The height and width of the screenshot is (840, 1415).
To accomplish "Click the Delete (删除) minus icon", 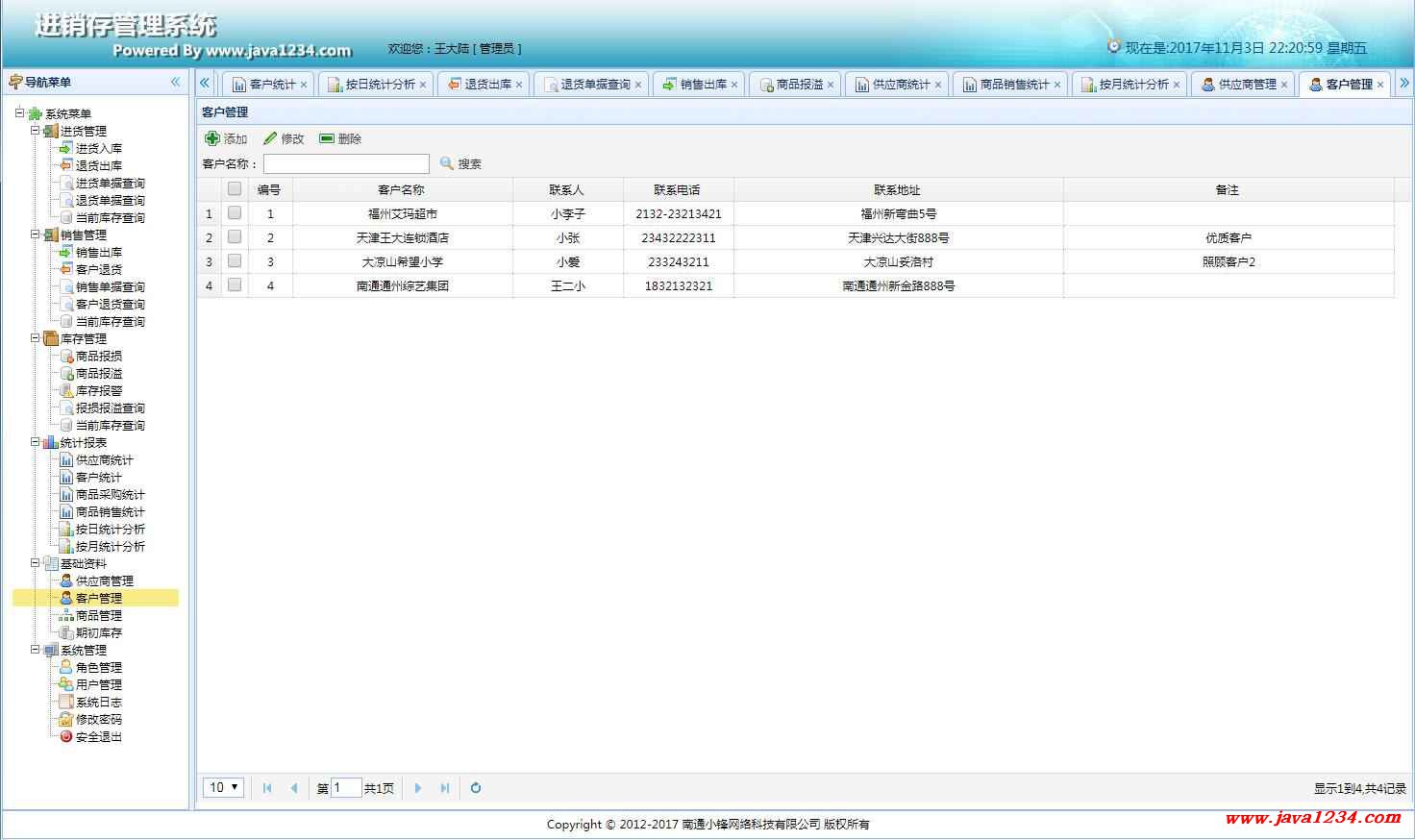I will [327, 138].
